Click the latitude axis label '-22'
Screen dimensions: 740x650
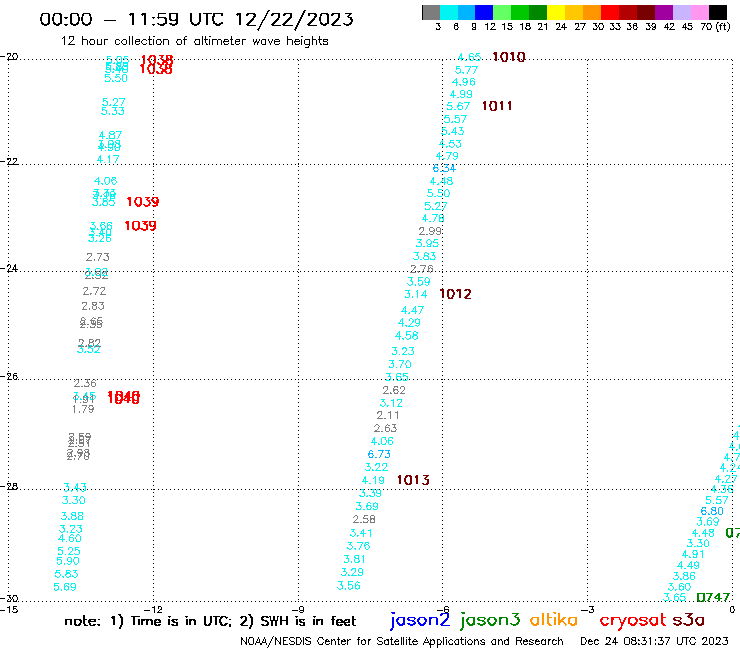pyautogui.click(x=9, y=161)
